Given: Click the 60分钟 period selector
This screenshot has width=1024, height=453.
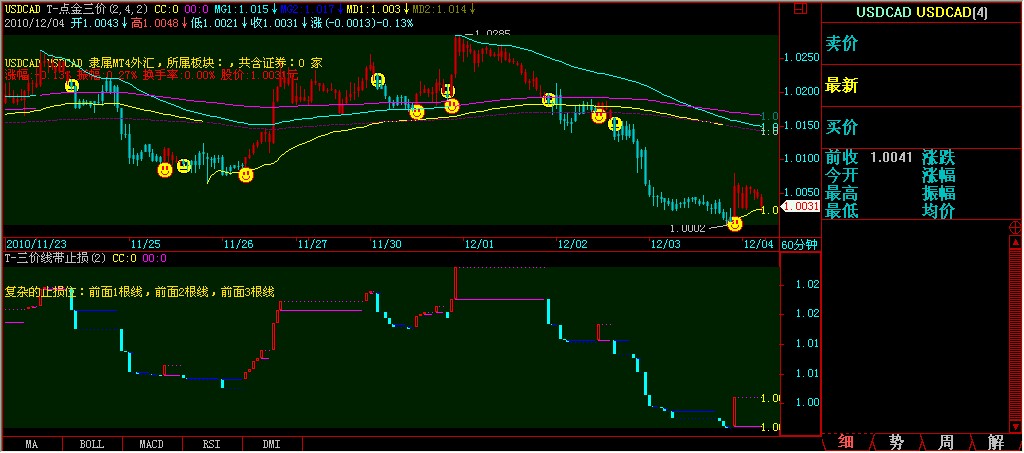Looking at the screenshot, I should pyautogui.click(x=800, y=245).
